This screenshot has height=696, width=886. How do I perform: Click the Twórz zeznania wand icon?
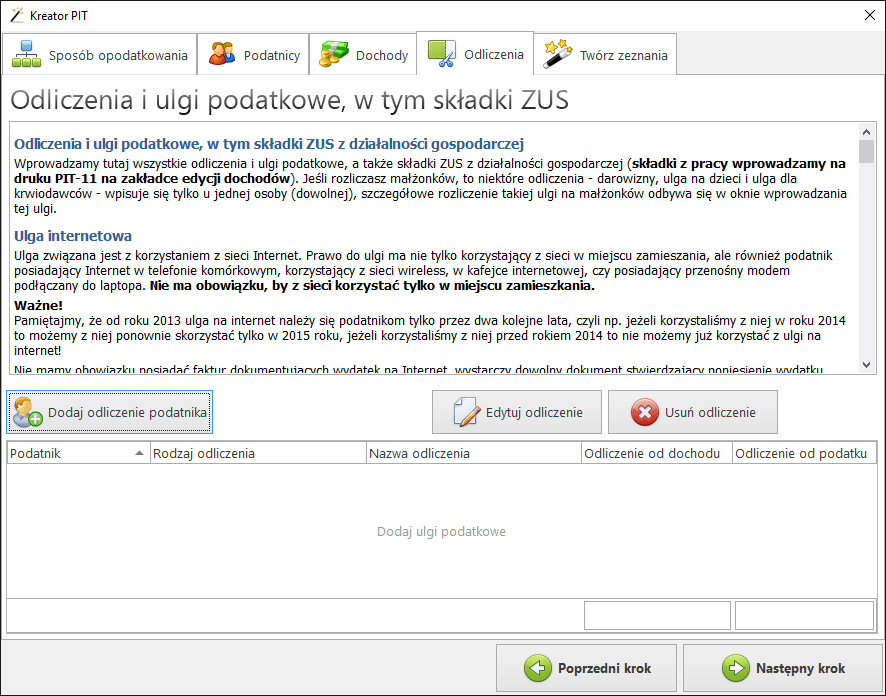tap(557, 55)
